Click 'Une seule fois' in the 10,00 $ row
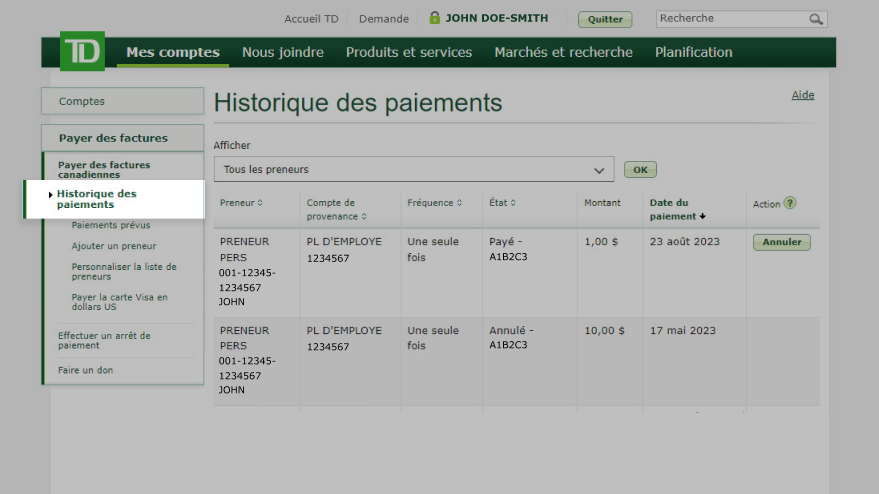Viewport: 879px width, 494px height. click(433, 338)
